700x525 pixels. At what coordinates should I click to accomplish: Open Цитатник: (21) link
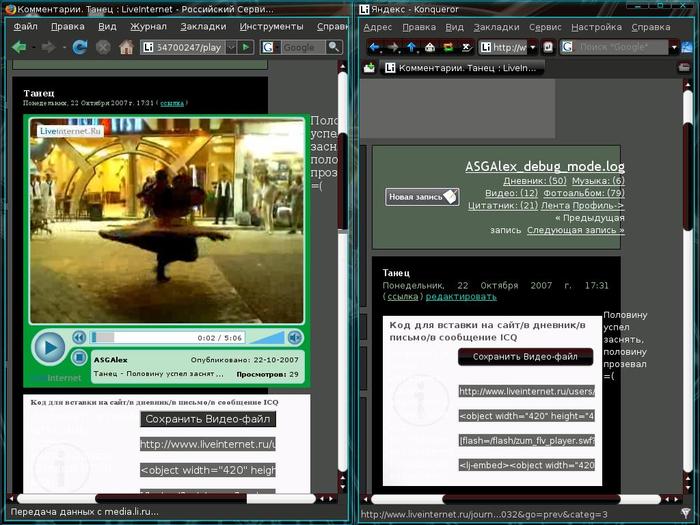pyautogui.click(x=503, y=205)
